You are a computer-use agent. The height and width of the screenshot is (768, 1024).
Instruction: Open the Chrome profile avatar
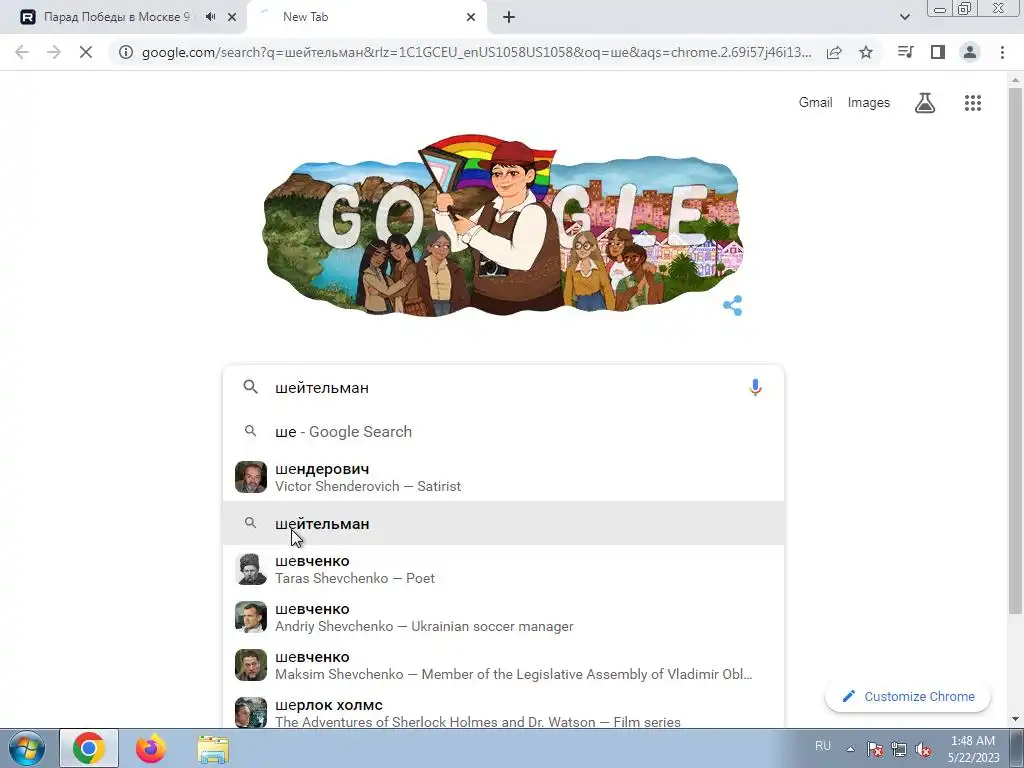(970, 52)
